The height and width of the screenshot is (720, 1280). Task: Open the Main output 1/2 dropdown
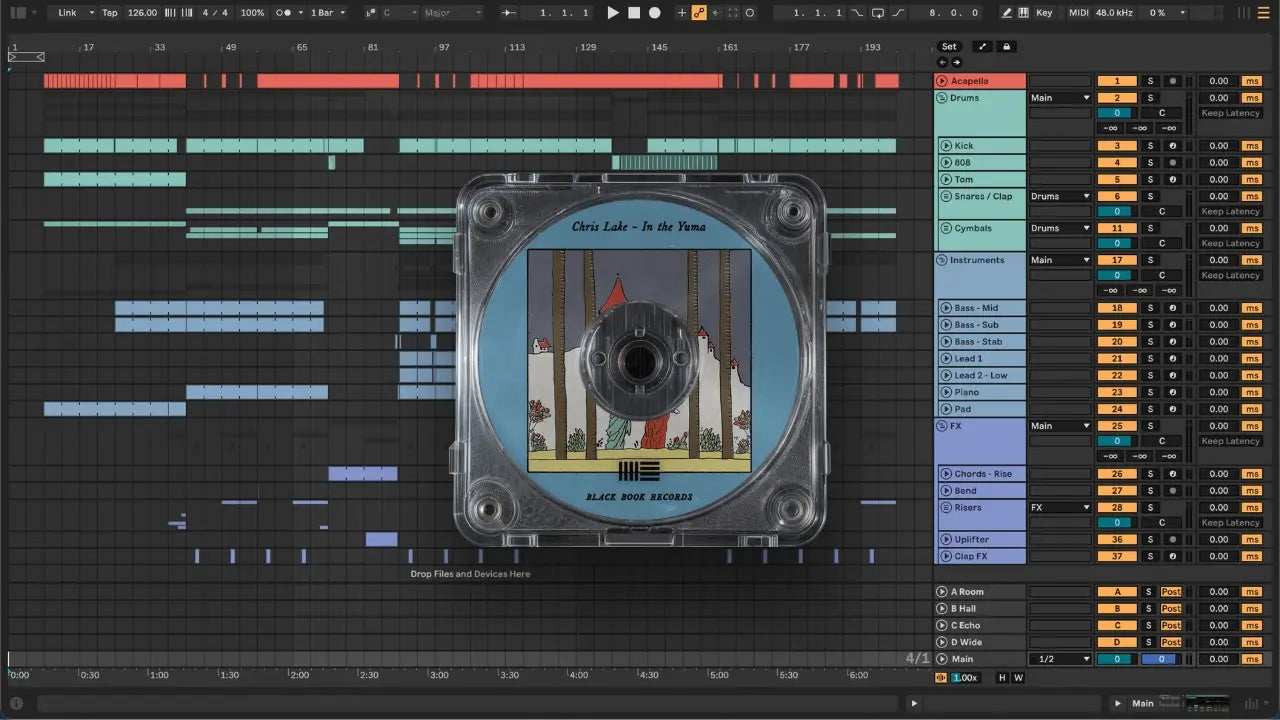click(x=1060, y=660)
